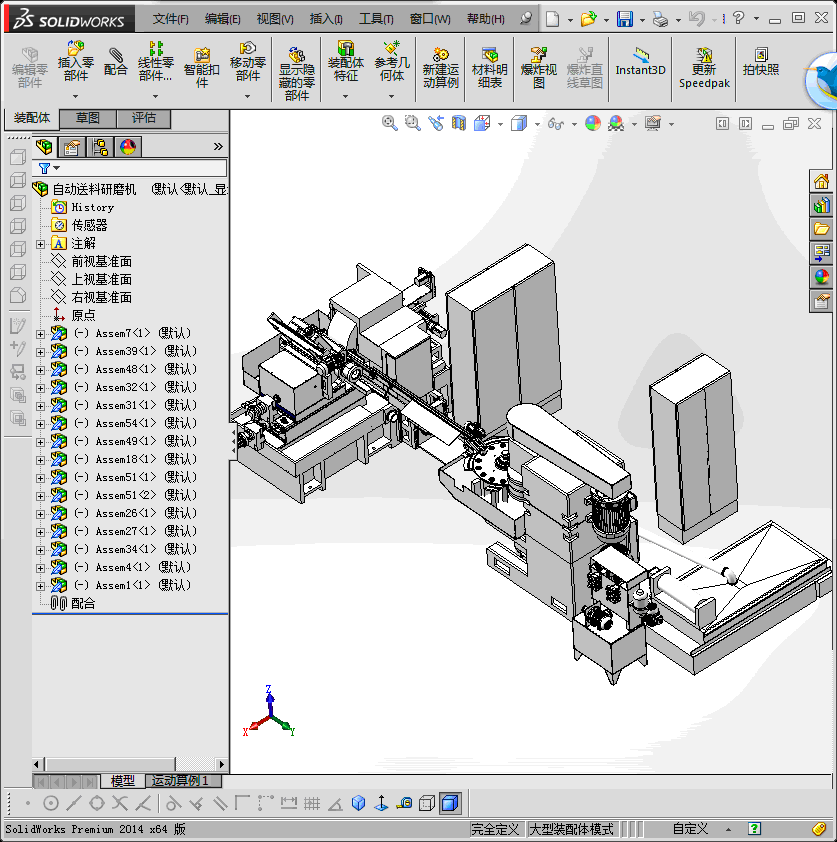Open the PropertyManager tab icon
This screenshot has height=842, width=837.
72,147
